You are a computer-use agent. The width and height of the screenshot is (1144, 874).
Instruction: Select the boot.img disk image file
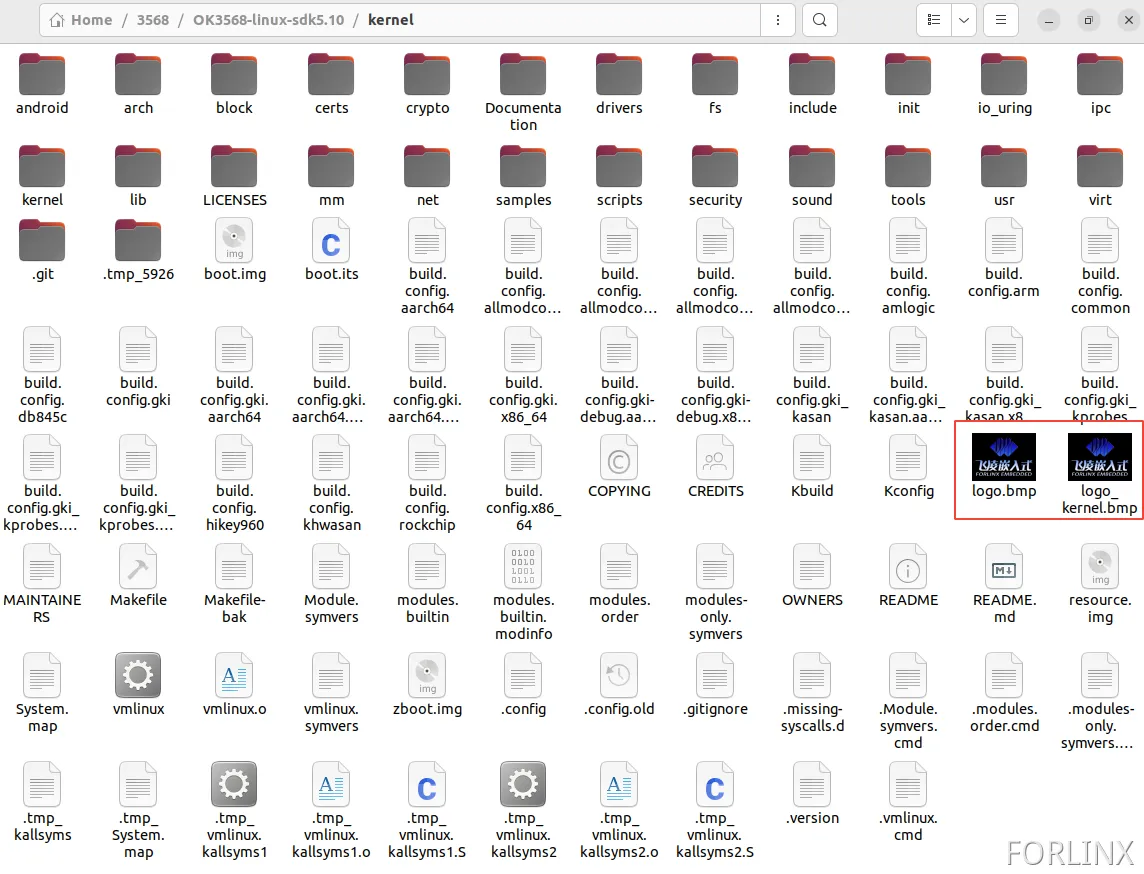click(234, 241)
